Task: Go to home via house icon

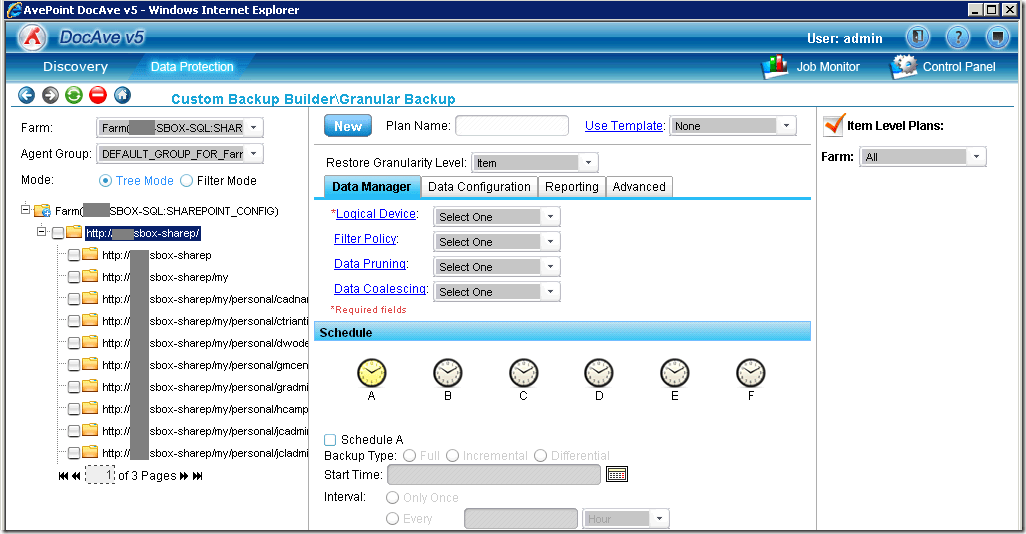Action: pos(122,96)
